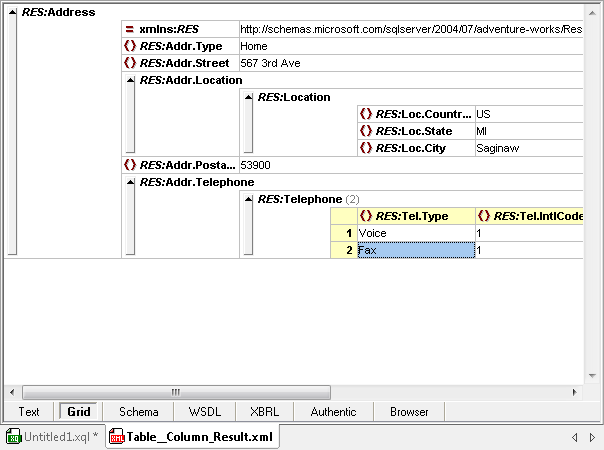Select the 'US' country value cell
604x450 pixels.
pyautogui.click(x=529, y=114)
